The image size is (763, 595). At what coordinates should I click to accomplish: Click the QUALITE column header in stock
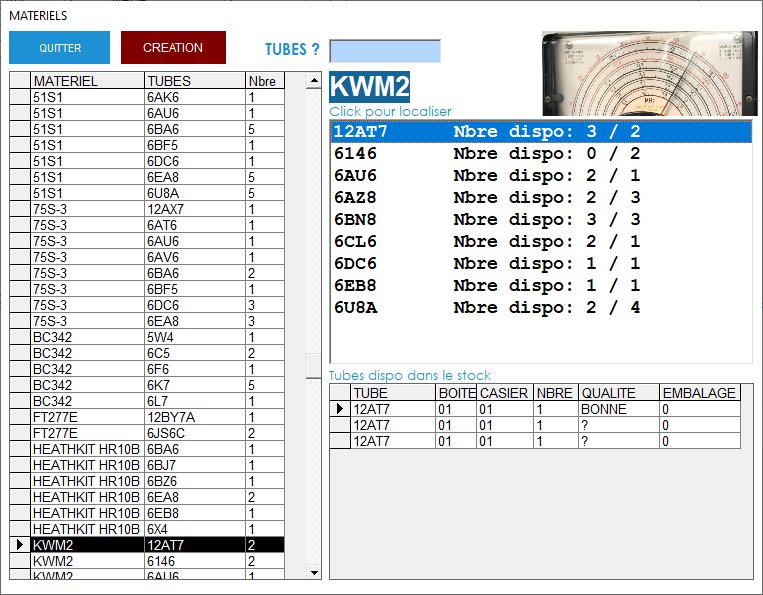click(617, 393)
